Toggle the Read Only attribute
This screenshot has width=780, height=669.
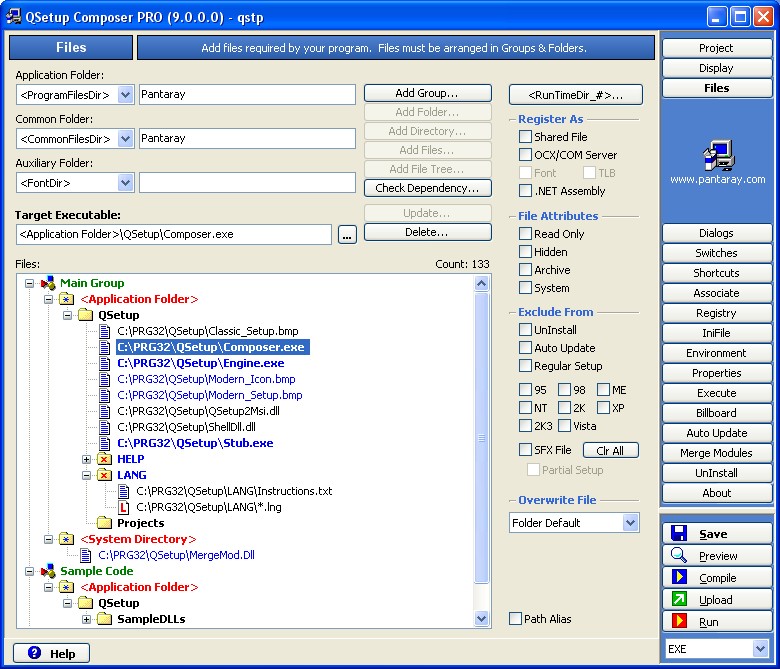(x=525, y=234)
